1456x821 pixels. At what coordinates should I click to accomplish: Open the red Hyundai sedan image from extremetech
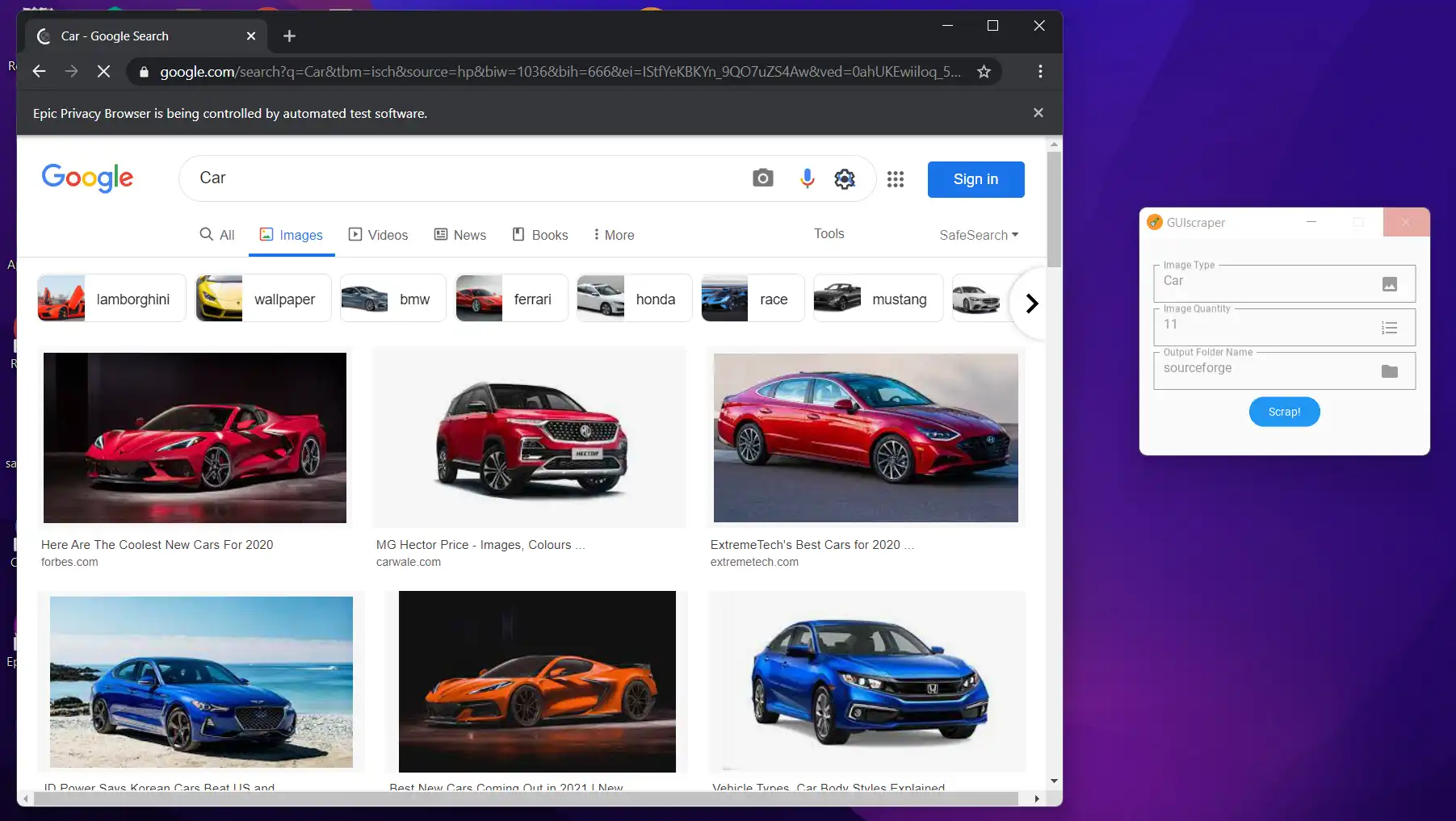(866, 438)
